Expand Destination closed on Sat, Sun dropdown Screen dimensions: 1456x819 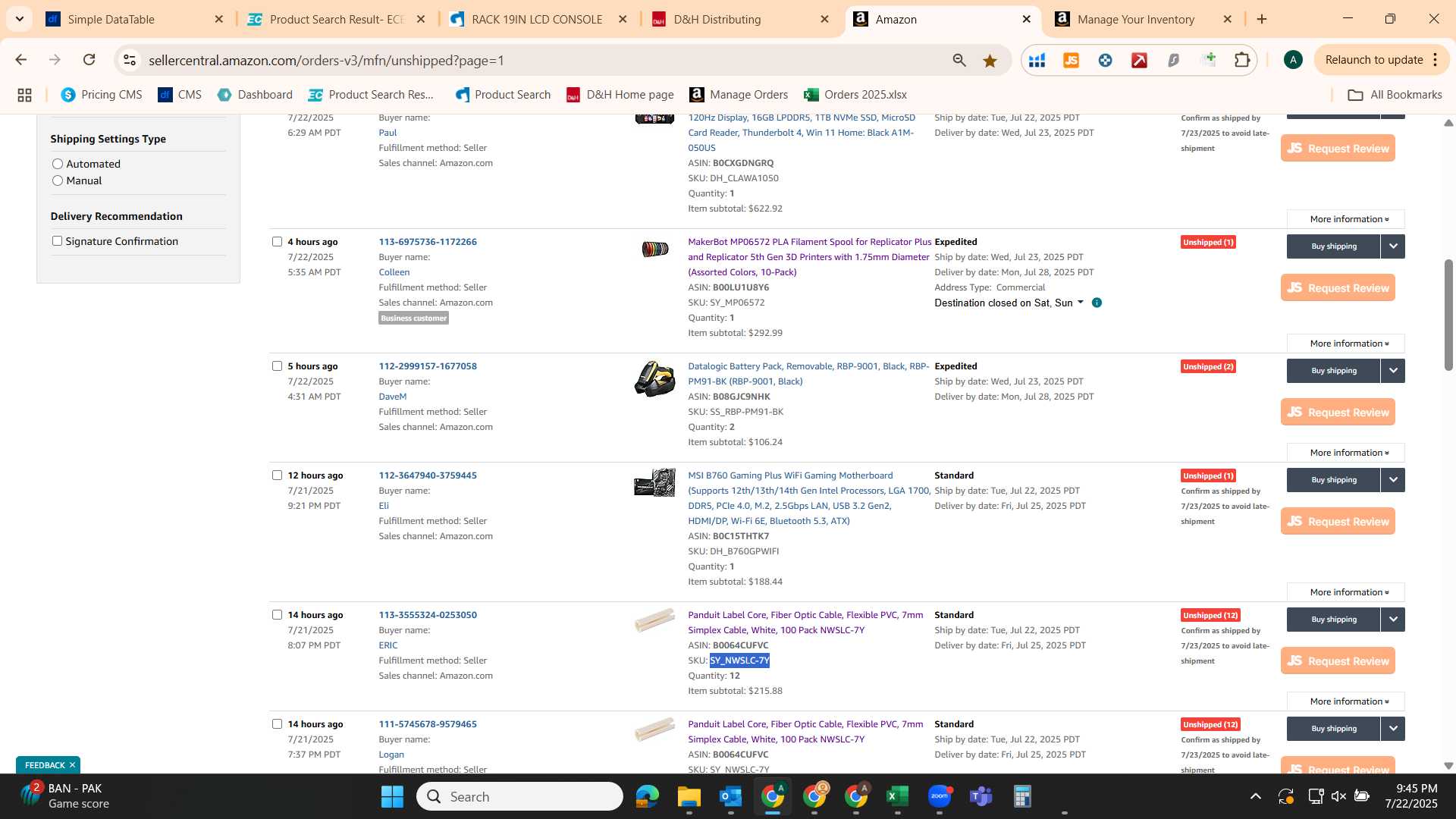(x=1009, y=303)
